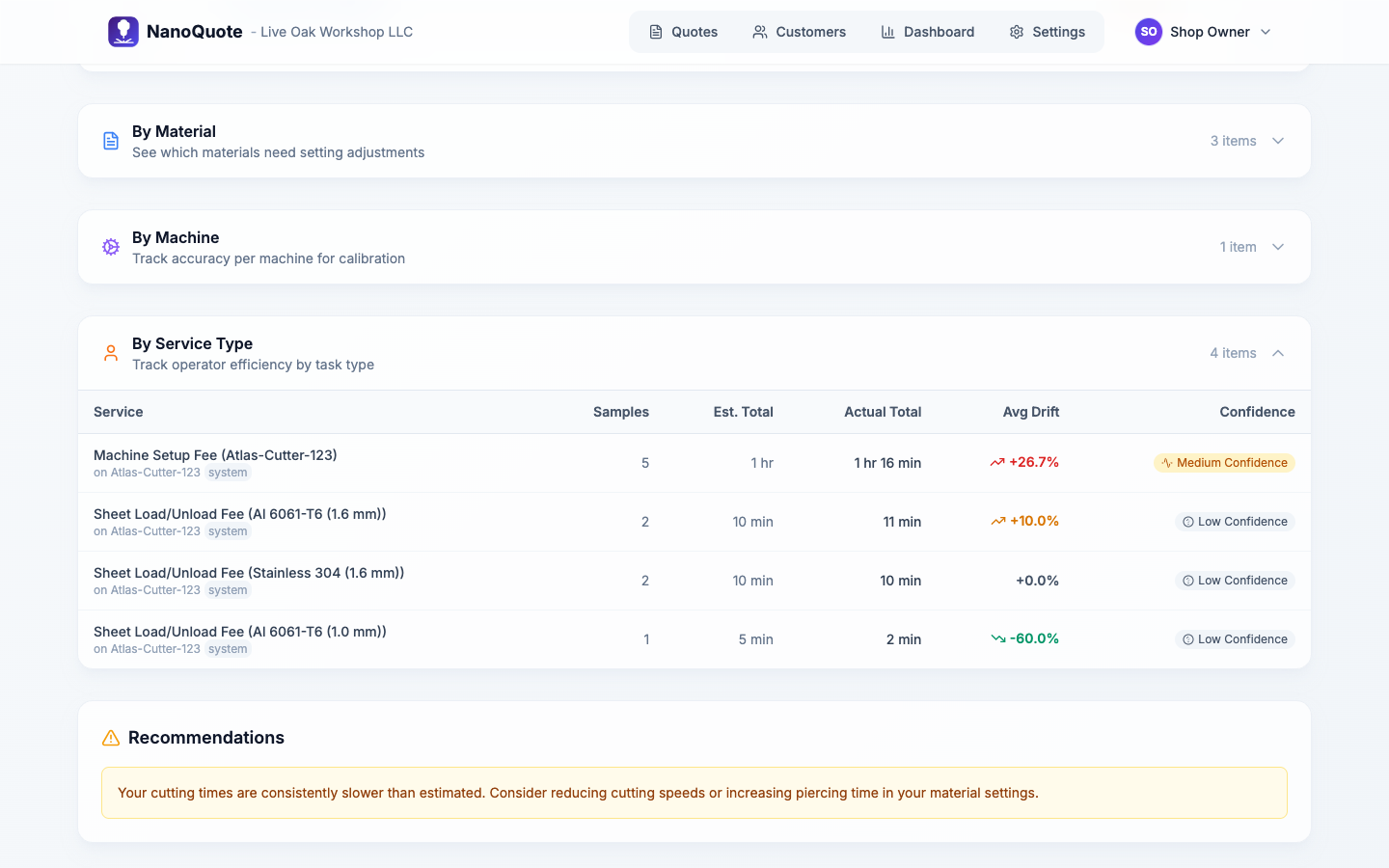Expand the By Material section chevron

pos(1278,141)
